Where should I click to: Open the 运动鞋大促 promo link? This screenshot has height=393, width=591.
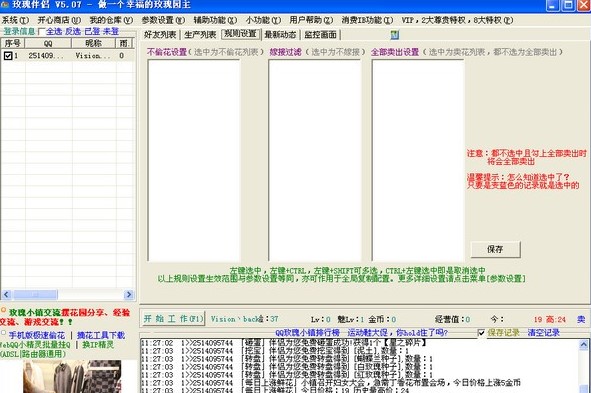[398, 333]
